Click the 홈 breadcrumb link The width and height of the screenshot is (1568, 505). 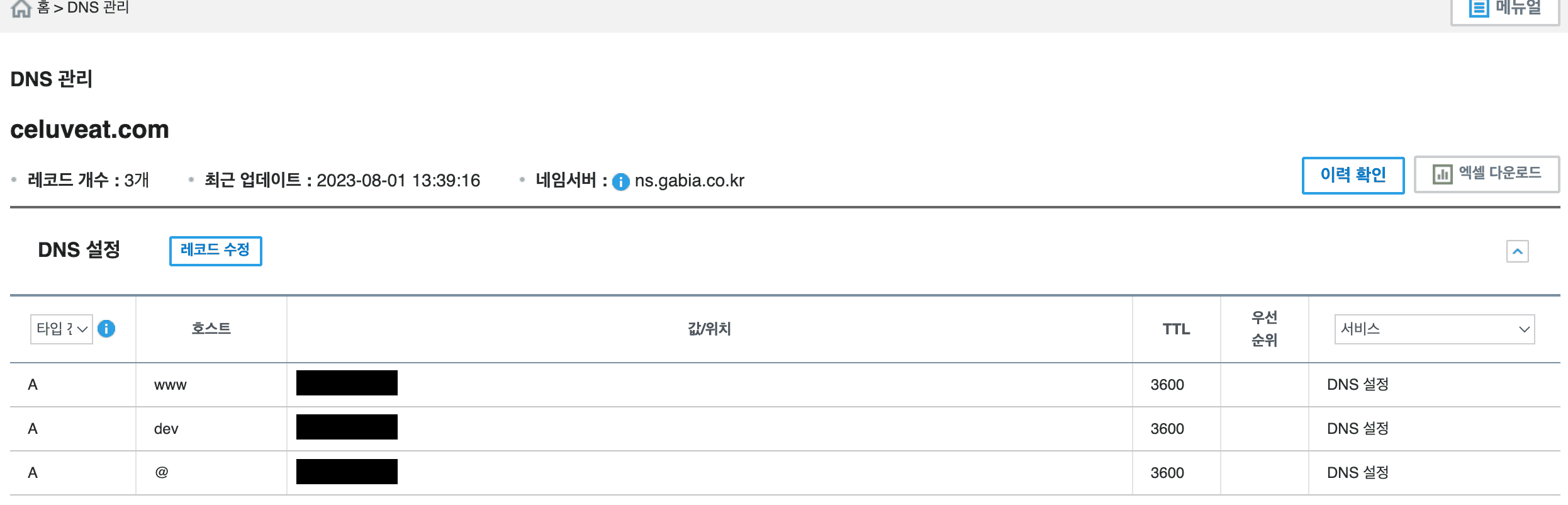pyautogui.click(x=43, y=8)
